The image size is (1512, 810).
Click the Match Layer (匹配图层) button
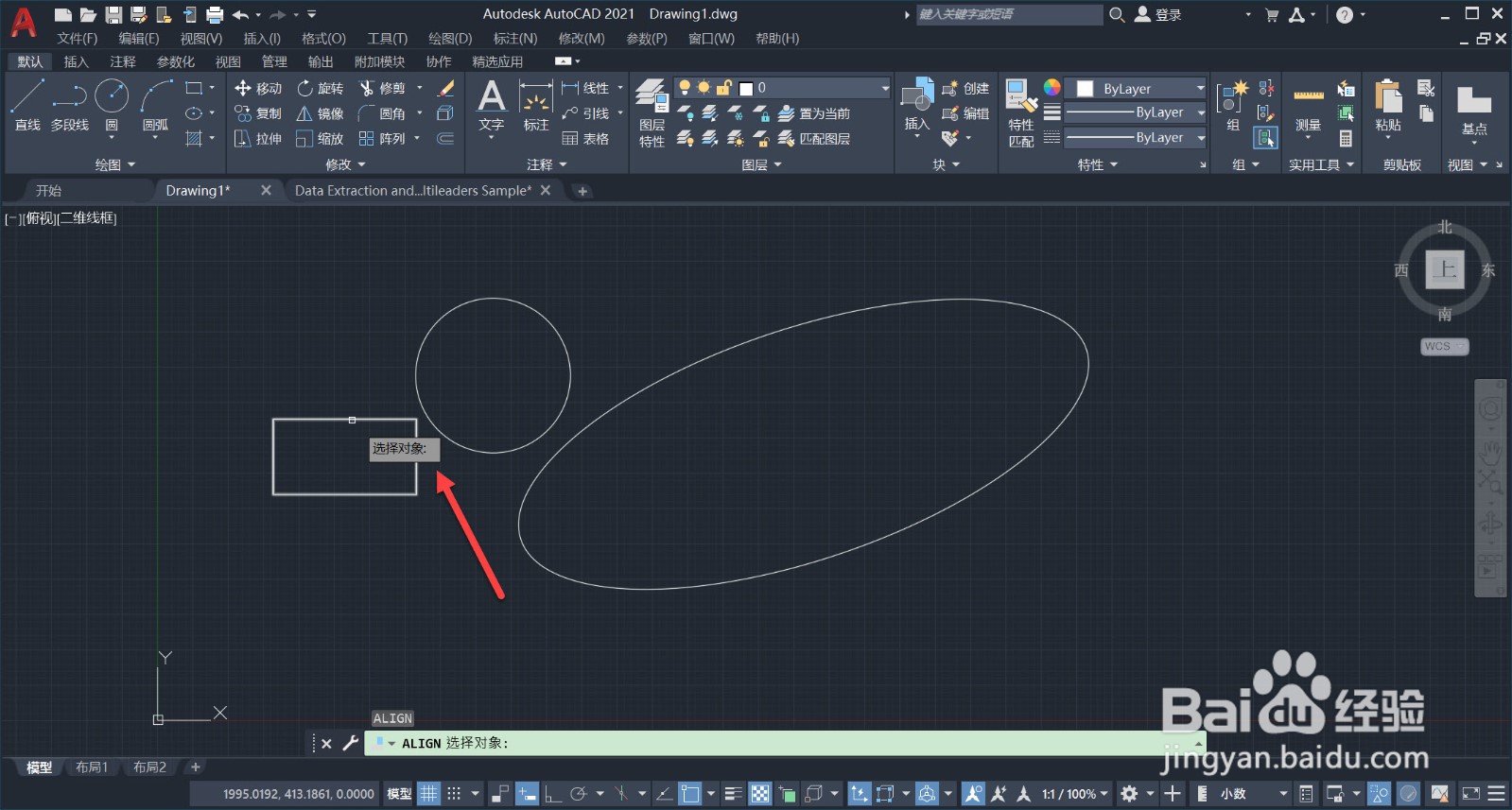tap(814, 139)
